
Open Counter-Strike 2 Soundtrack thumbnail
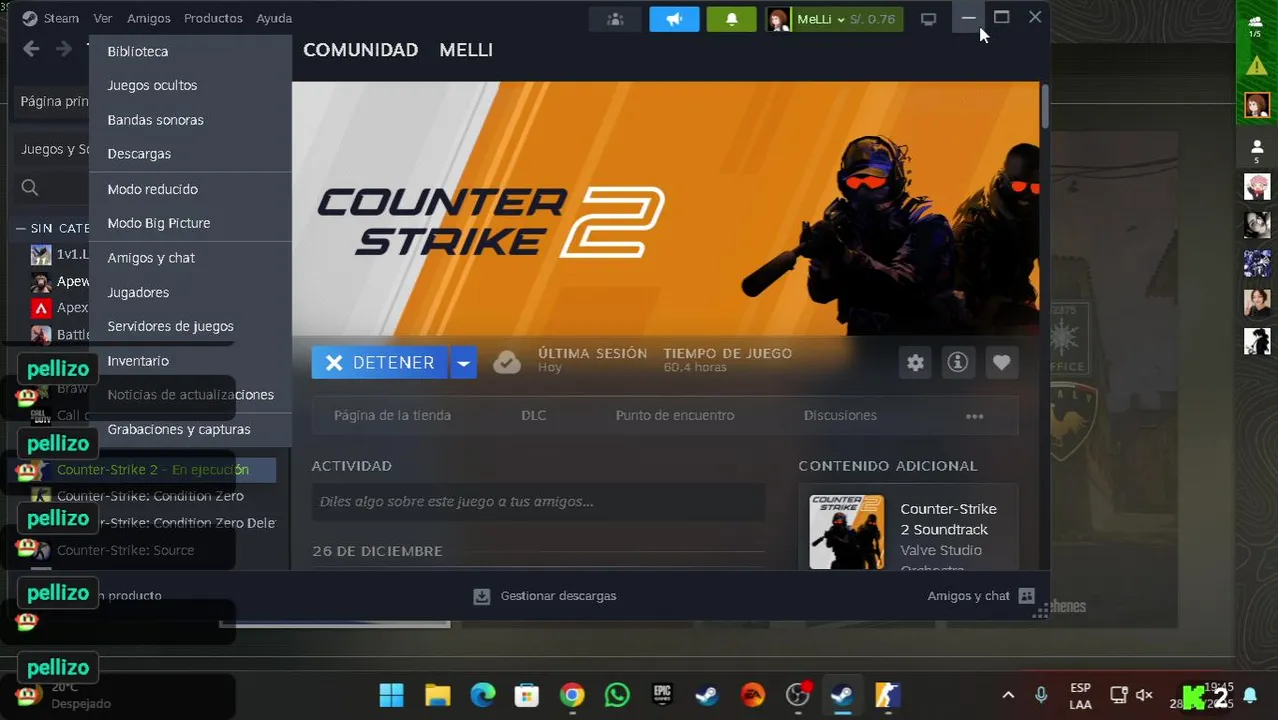846,532
